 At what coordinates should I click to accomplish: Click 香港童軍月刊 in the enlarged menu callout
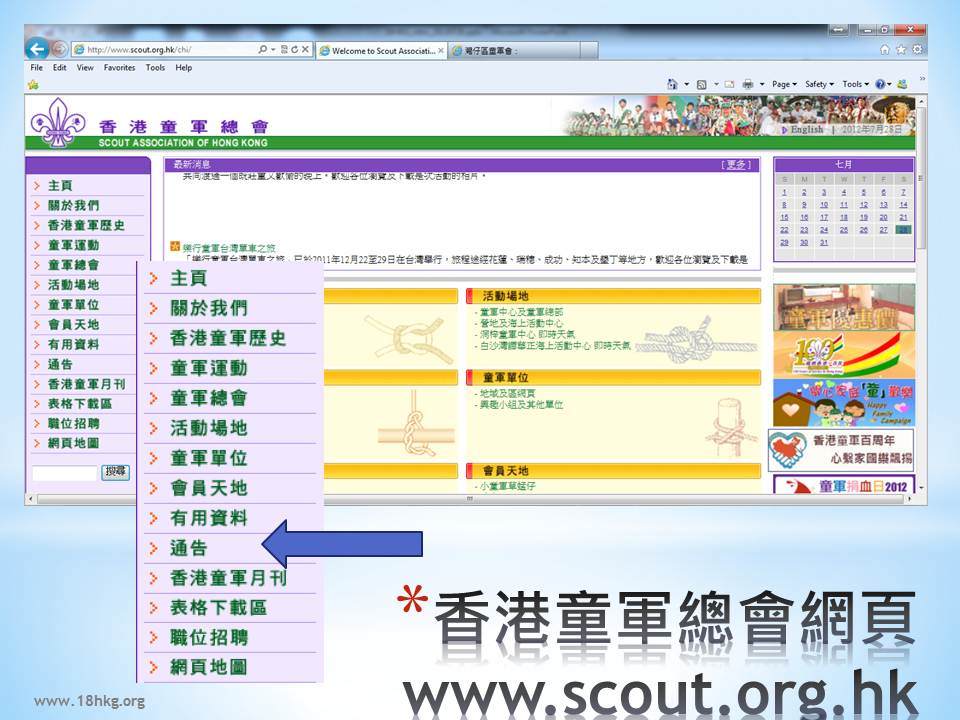228,577
